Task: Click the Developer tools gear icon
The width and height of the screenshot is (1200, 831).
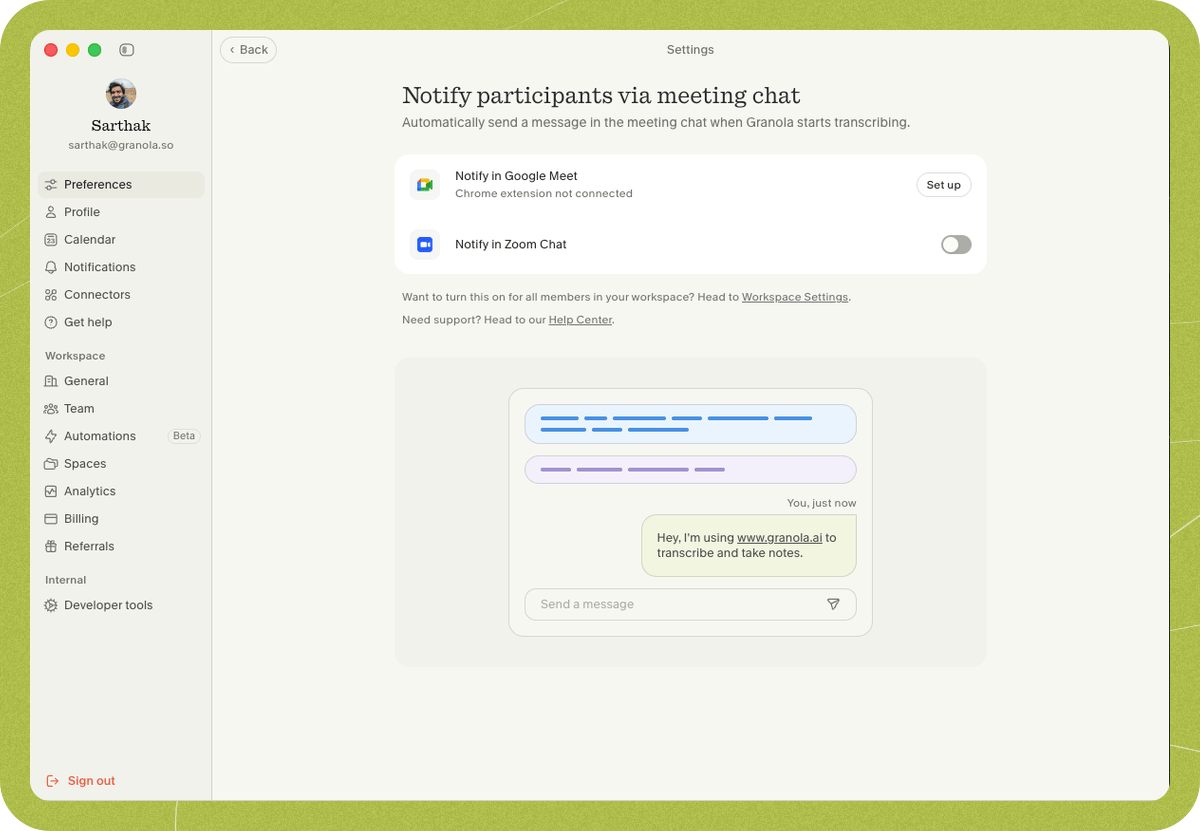Action: [x=51, y=605]
